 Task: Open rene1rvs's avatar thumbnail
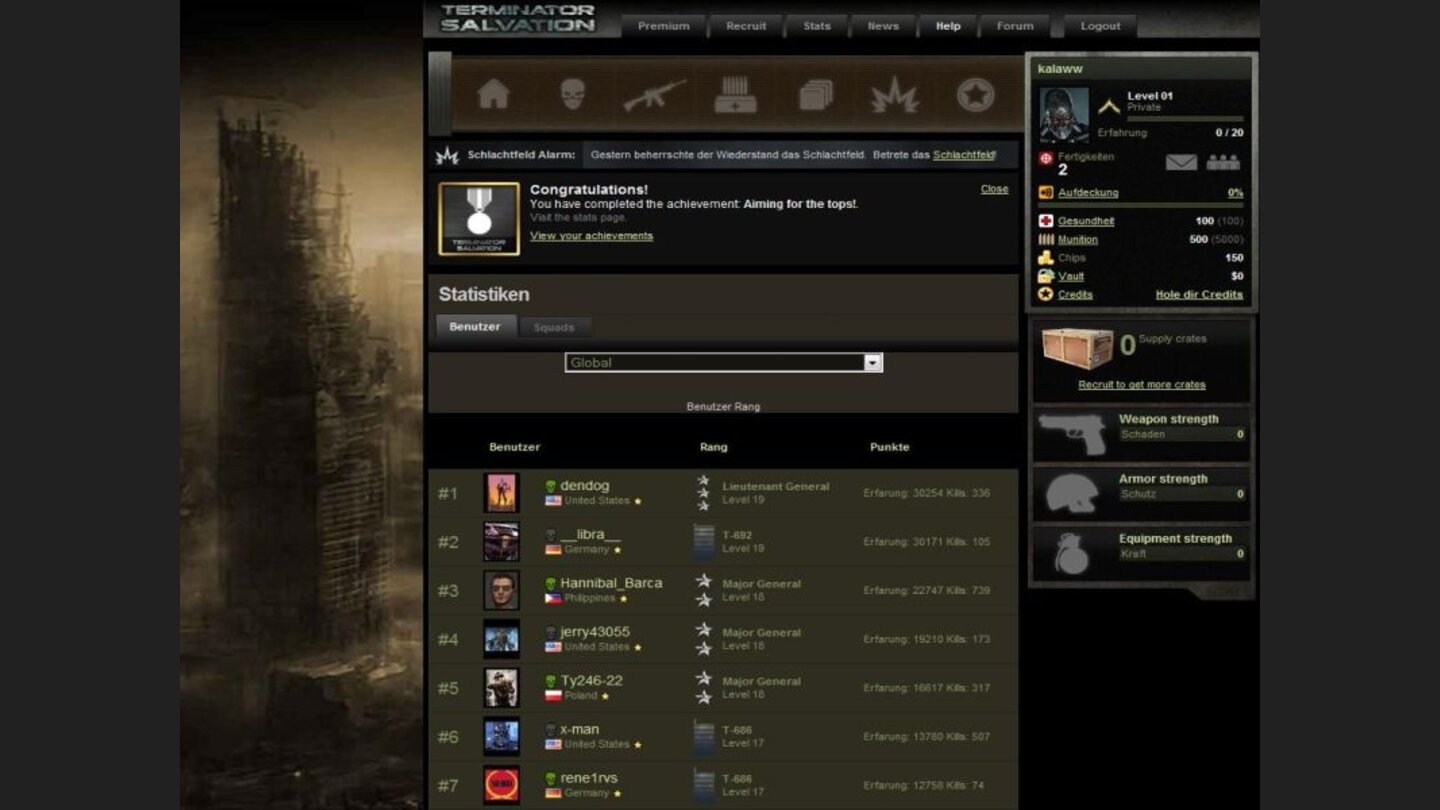coord(501,785)
